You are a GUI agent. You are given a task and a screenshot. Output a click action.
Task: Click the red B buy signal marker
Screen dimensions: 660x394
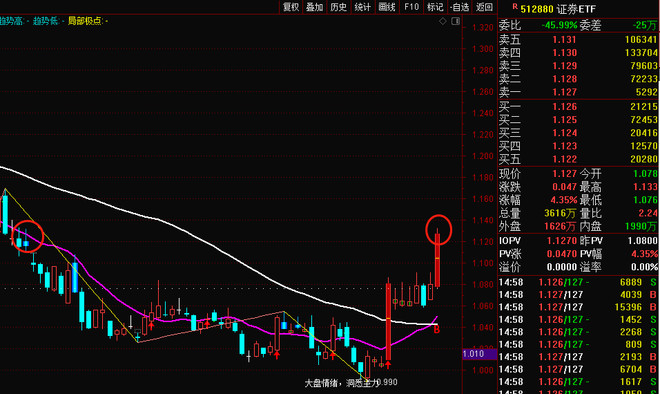(x=436, y=330)
